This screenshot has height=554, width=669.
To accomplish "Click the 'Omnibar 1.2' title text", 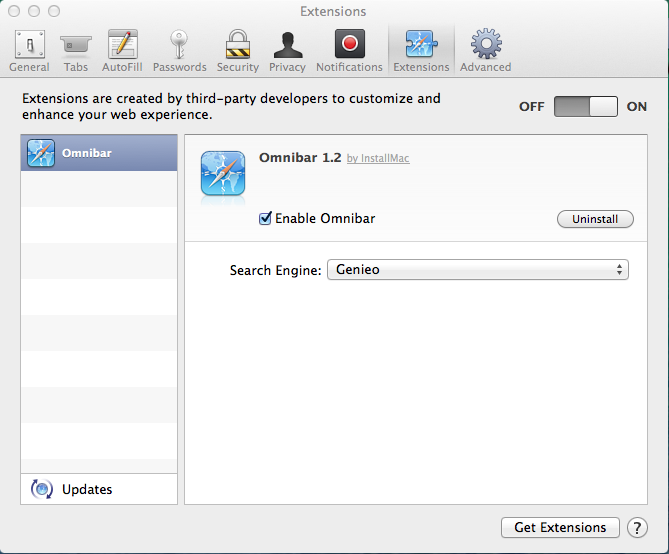I will 300,157.
